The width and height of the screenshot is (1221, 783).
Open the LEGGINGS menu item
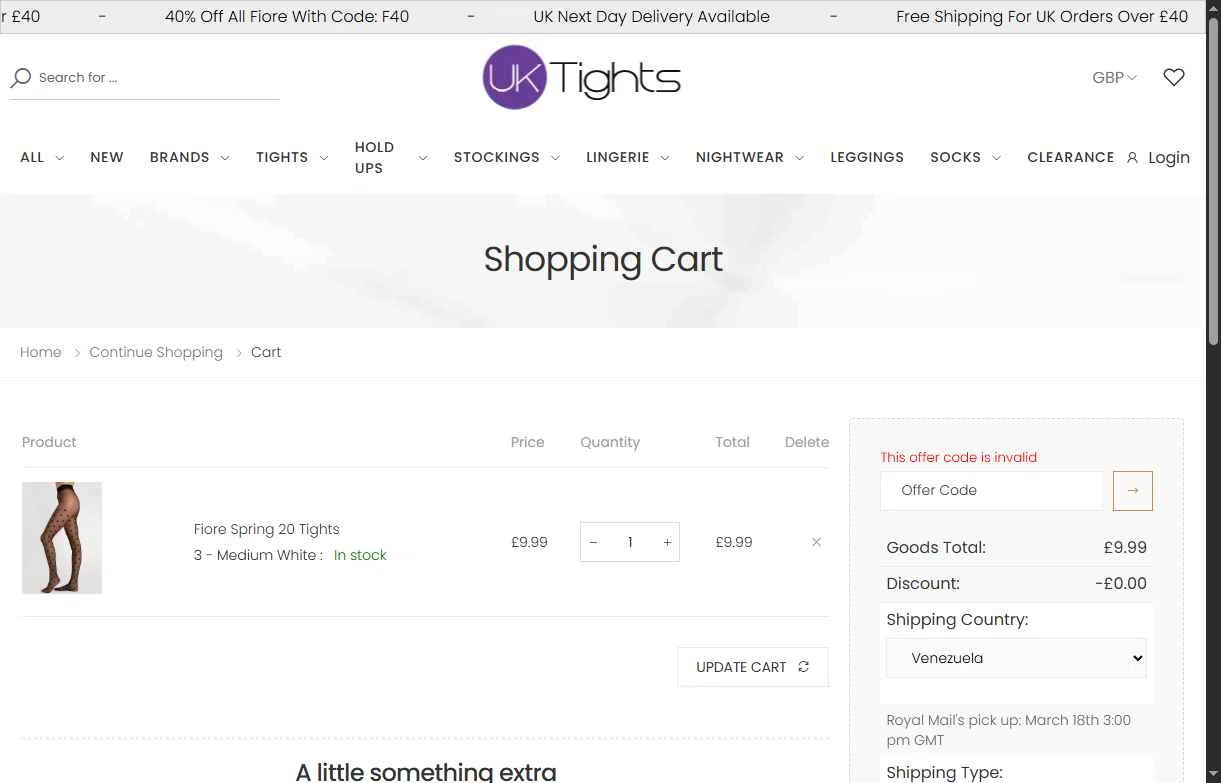(x=867, y=157)
